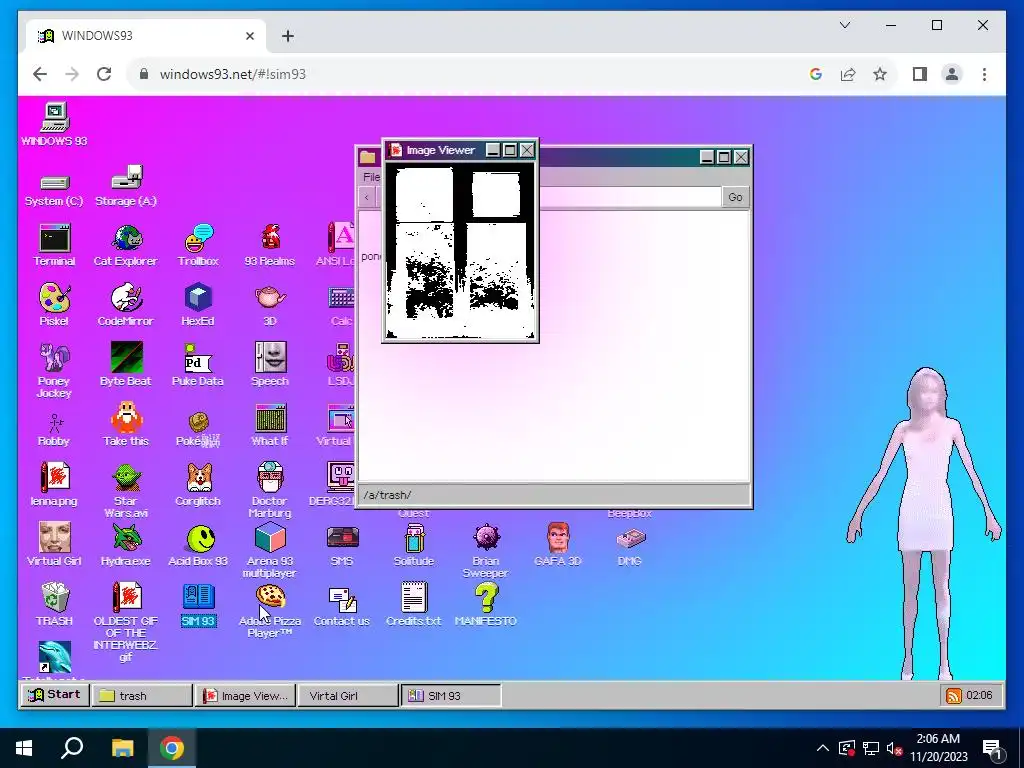Open Windows notification center

pos(991,748)
